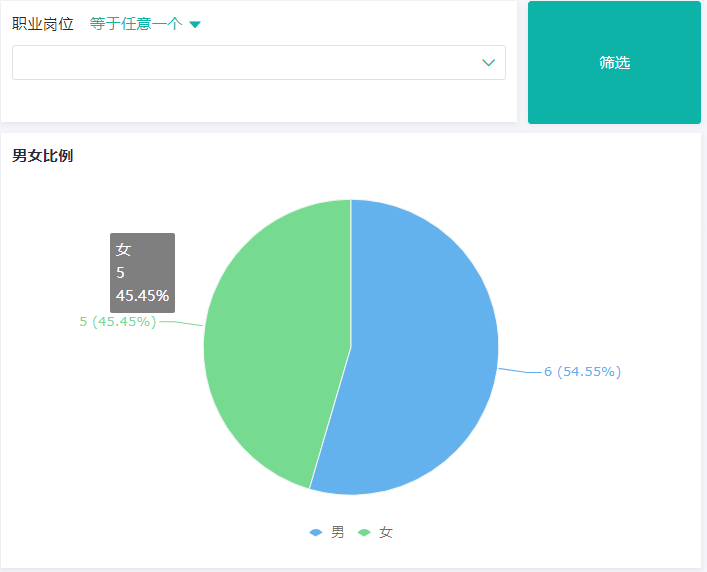The image size is (707, 572).
Task: Click the 职业岗位 filter label
Action: pyautogui.click(x=42, y=24)
